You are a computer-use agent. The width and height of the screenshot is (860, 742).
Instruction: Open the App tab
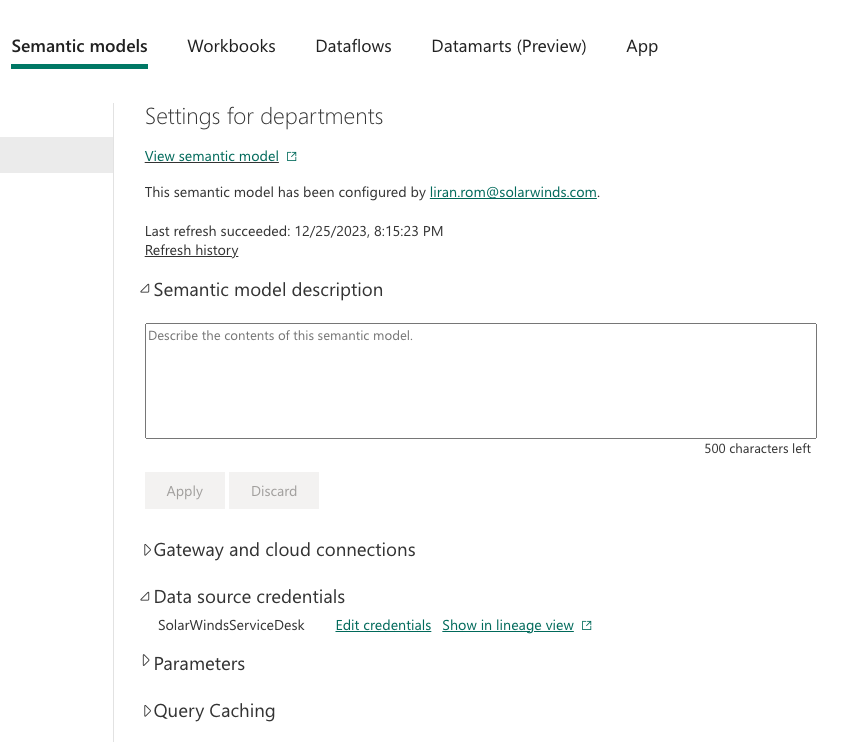pos(642,46)
